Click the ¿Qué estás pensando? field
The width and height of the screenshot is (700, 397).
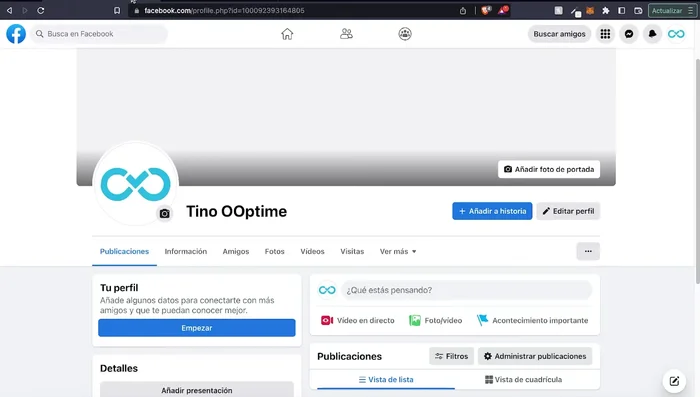(467, 290)
